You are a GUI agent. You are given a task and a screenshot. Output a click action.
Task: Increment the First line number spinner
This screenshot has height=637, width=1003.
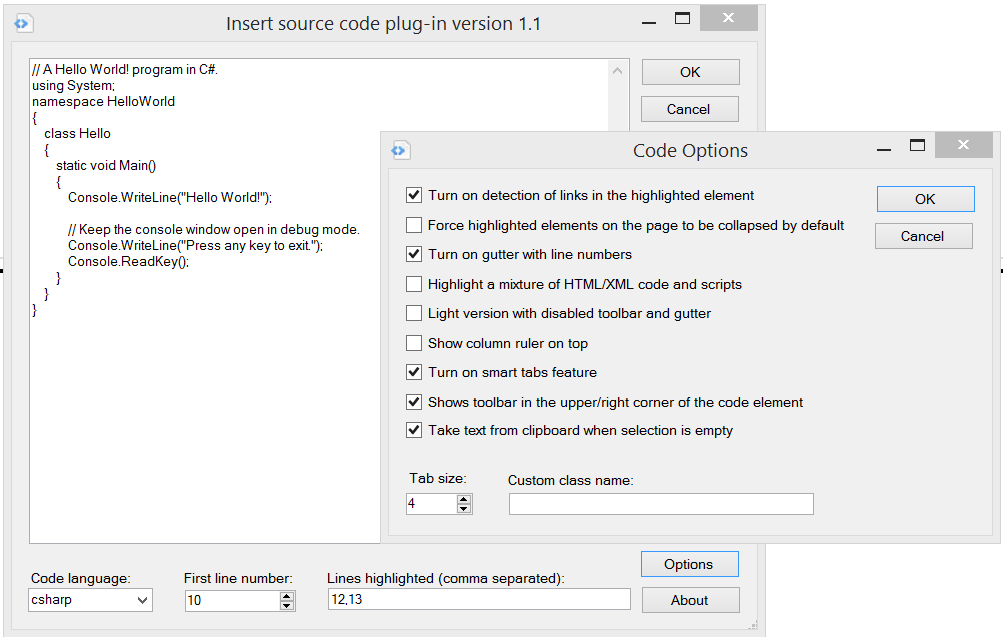(x=287, y=595)
